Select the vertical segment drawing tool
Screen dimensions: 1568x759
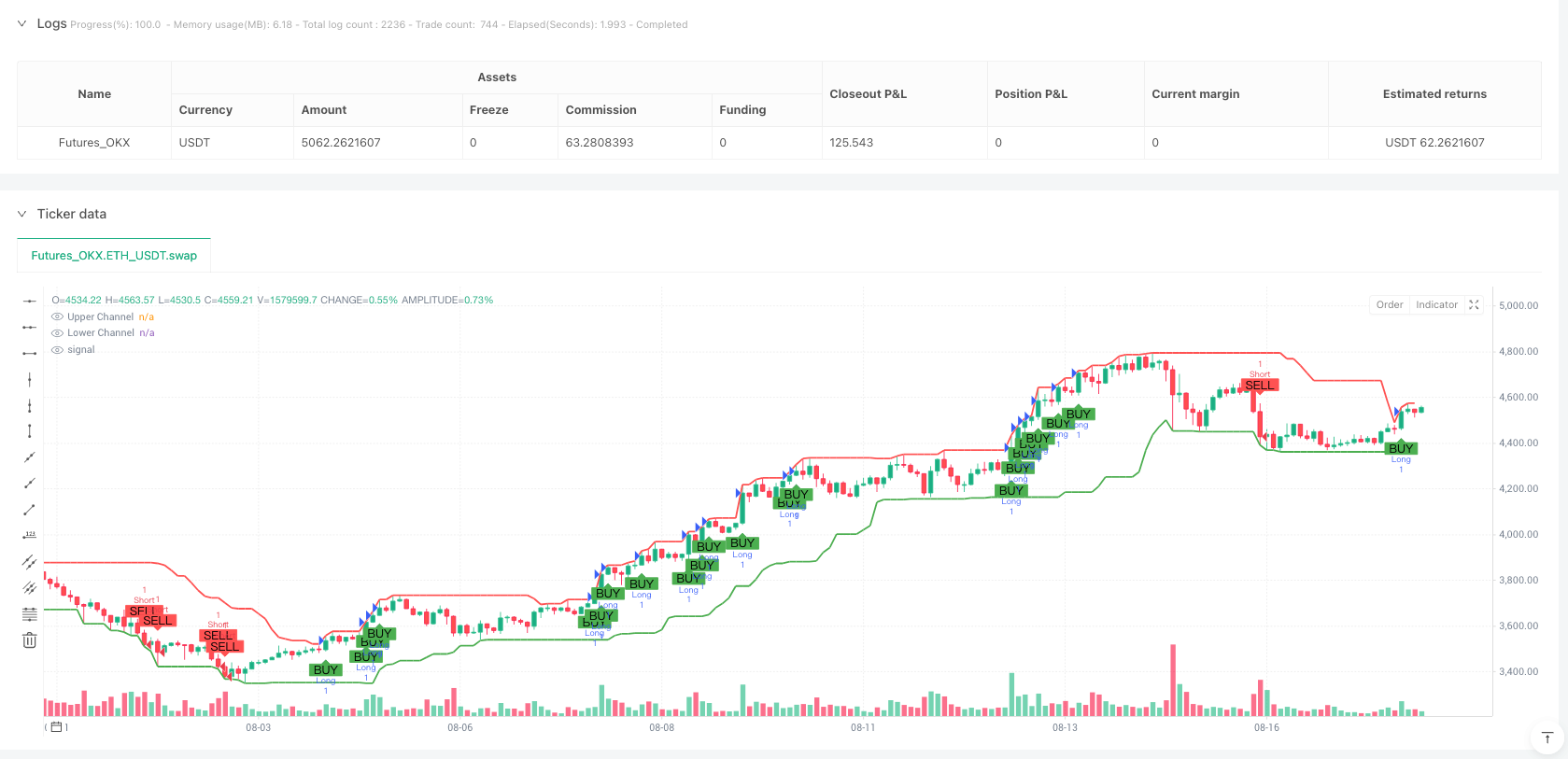coord(30,431)
